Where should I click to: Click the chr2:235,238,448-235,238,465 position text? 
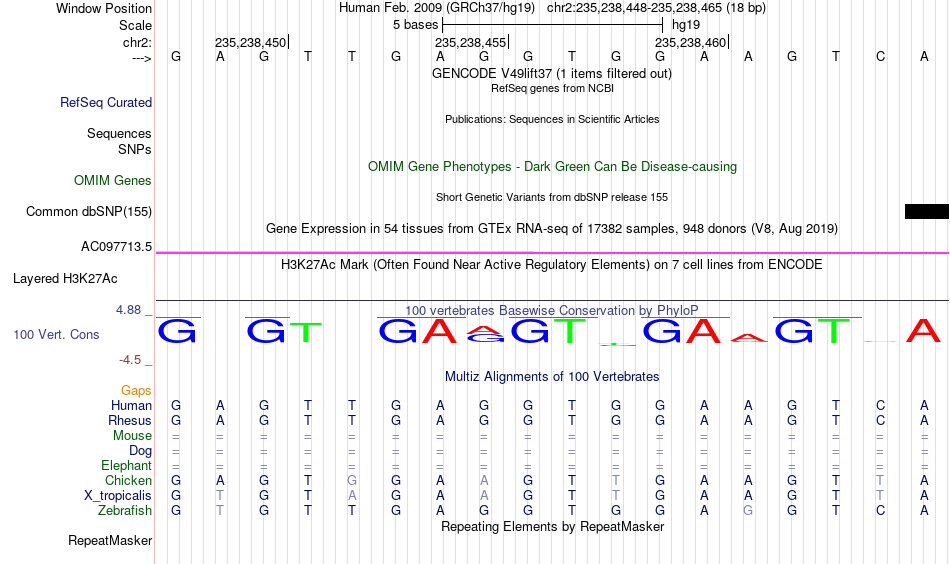[656, 8]
